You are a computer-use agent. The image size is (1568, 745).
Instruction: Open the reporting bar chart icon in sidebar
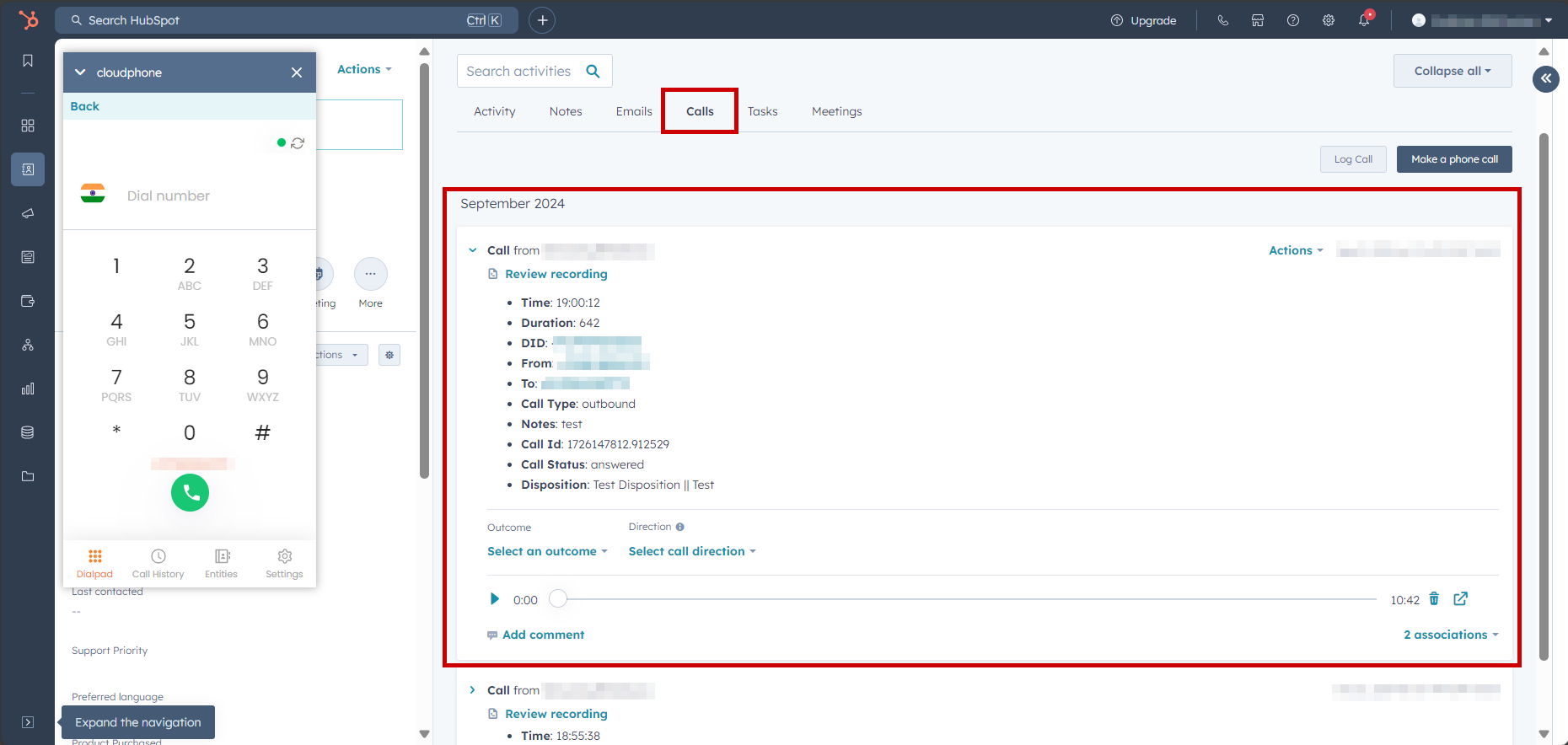(28, 389)
